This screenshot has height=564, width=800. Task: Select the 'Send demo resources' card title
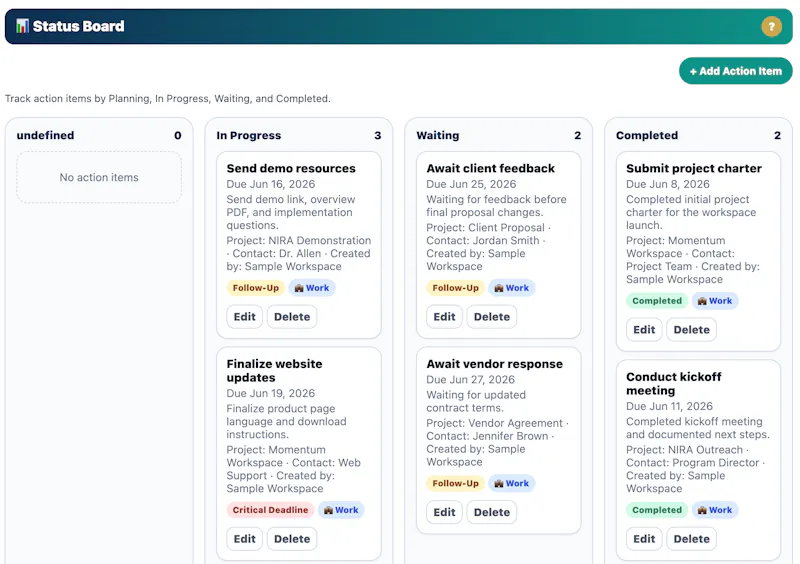291,168
